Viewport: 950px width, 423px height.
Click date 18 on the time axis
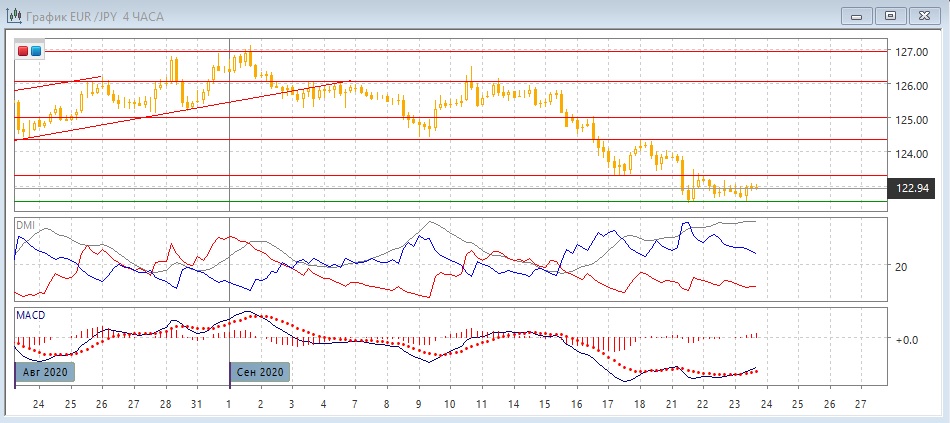(639, 404)
